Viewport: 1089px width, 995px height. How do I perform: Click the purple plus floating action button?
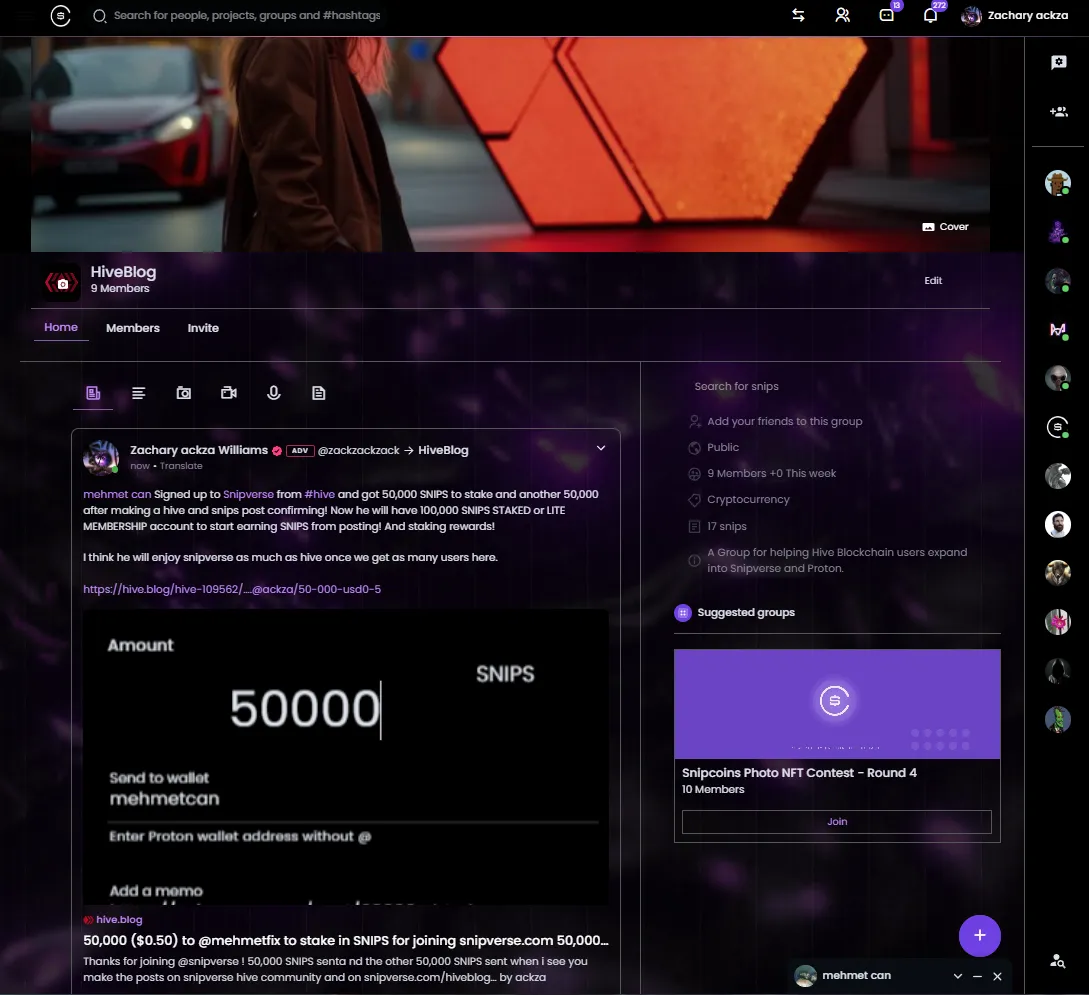[x=979, y=935]
